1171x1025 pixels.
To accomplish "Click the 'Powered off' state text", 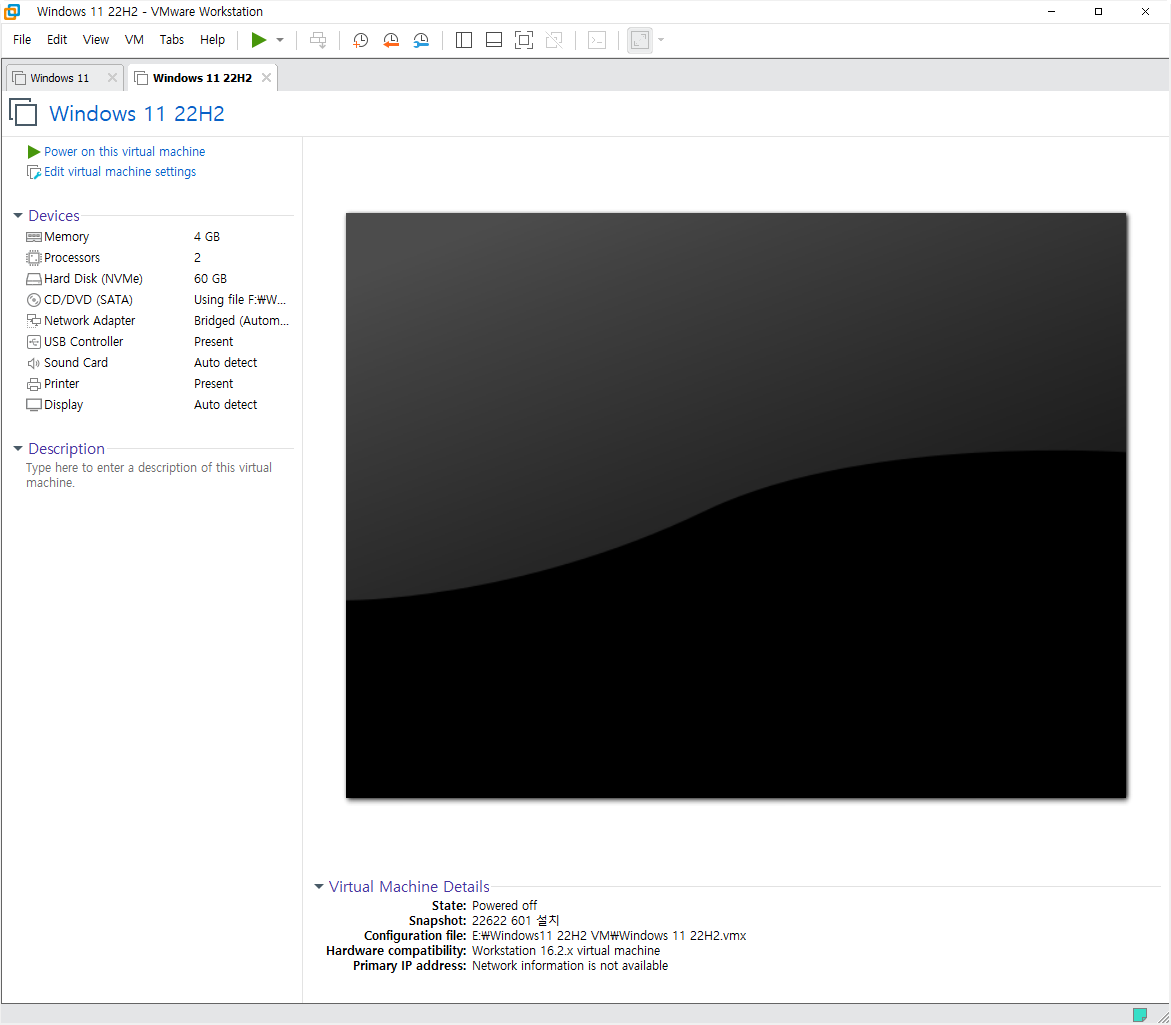I will (504, 906).
